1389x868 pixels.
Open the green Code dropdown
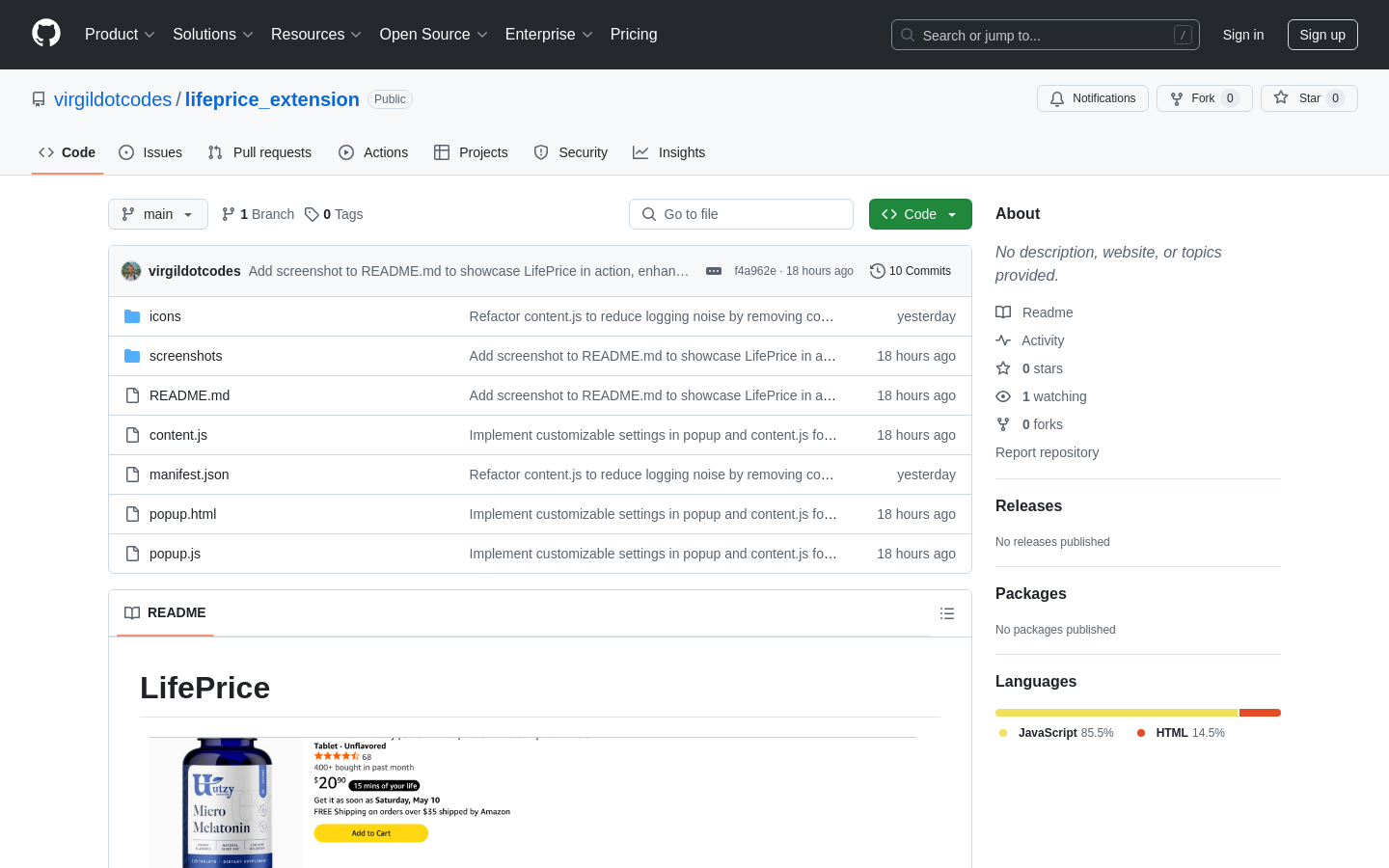point(920,214)
